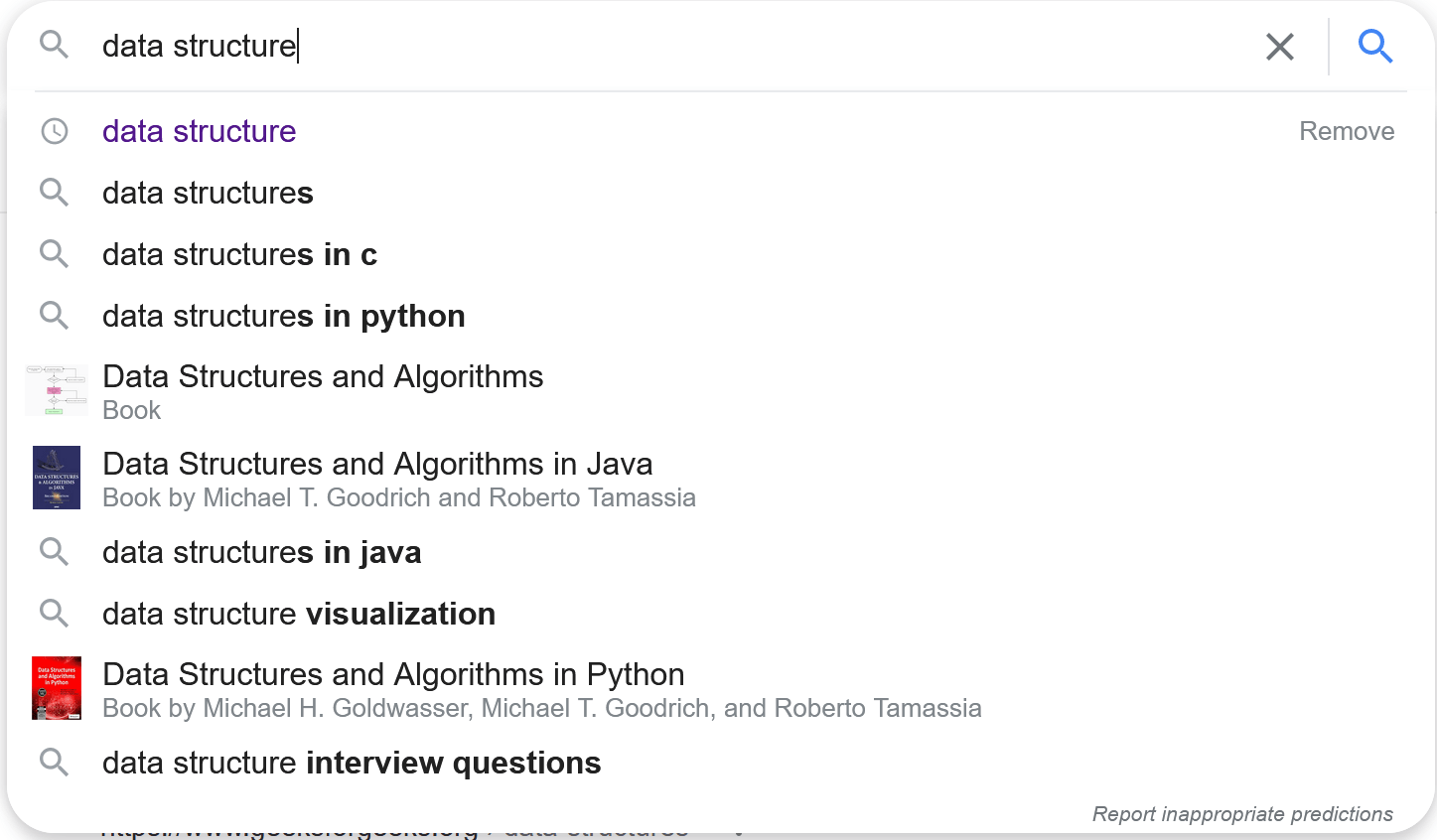Click magnifier icon beside data structure visualization
The height and width of the screenshot is (840, 1437).
pos(55,614)
